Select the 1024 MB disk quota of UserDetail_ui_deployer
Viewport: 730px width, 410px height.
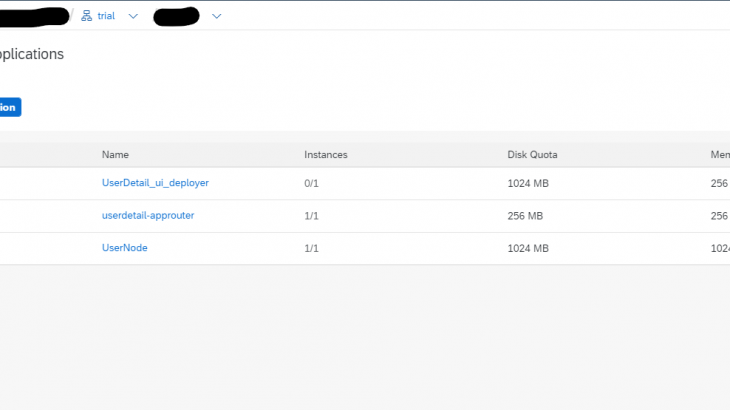click(x=528, y=183)
